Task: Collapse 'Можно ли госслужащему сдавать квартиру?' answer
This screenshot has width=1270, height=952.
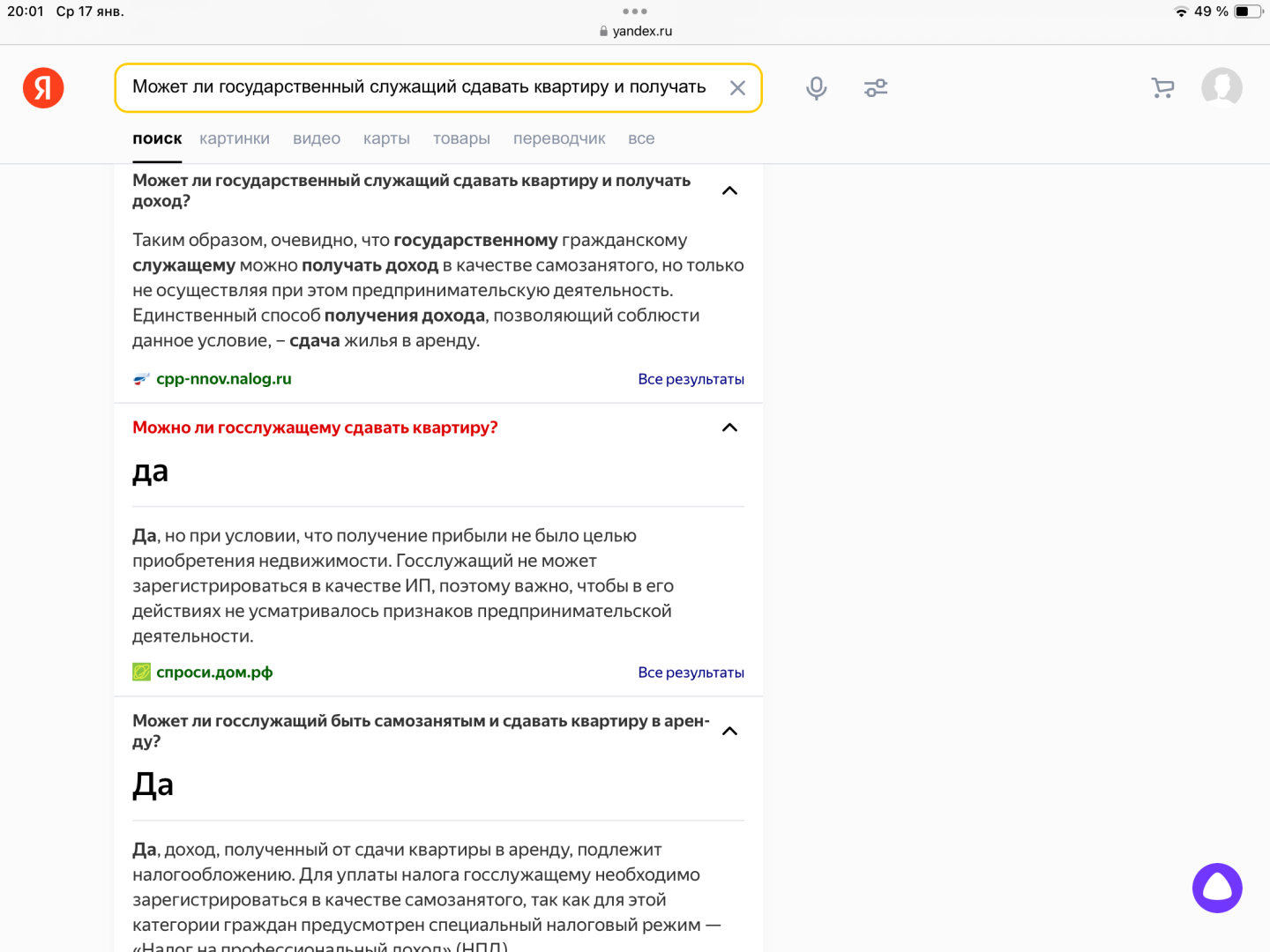Action: coord(729,428)
